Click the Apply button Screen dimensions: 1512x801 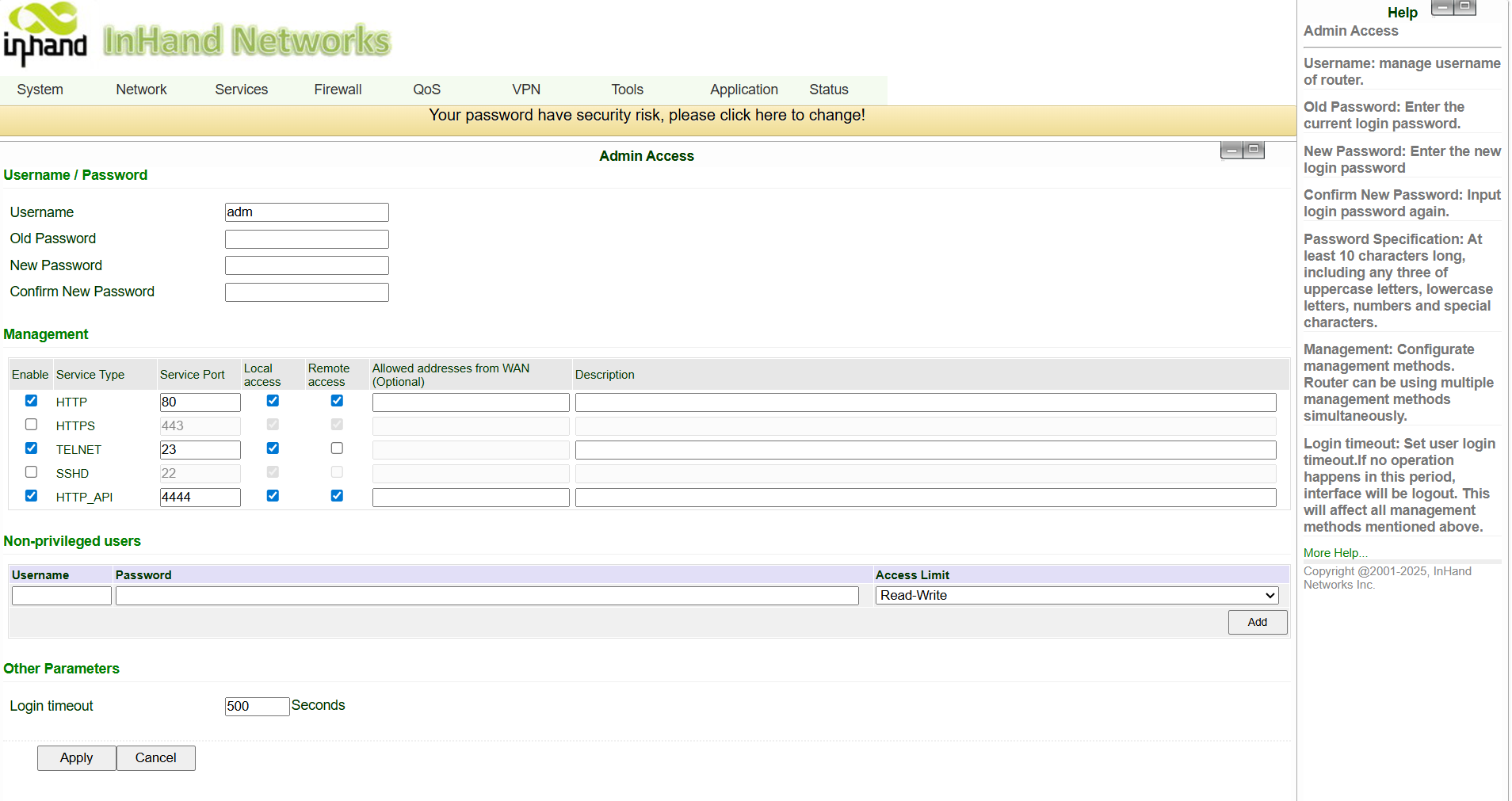[x=77, y=758]
